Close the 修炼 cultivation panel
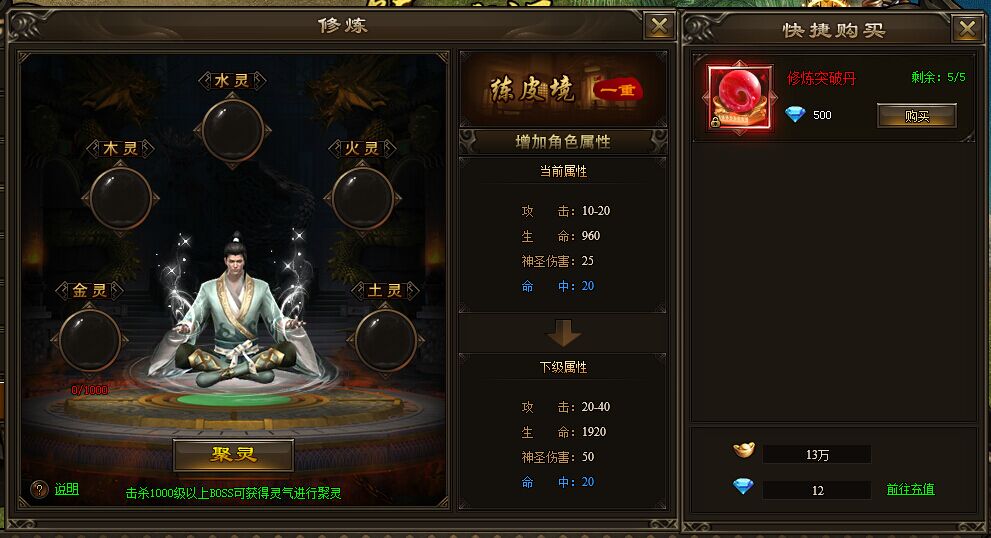Image resolution: width=991 pixels, height=538 pixels. point(659,26)
